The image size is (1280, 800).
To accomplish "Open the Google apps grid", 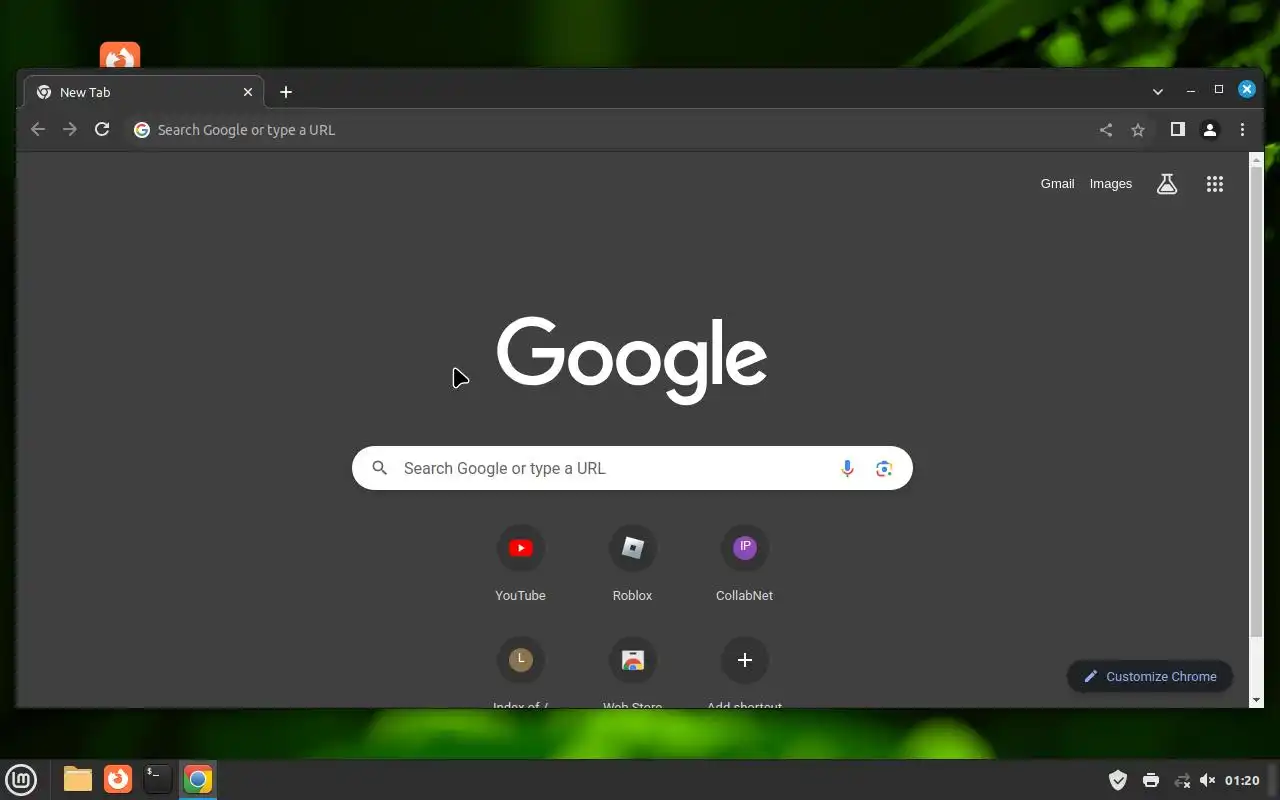I will [x=1215, y=184].
